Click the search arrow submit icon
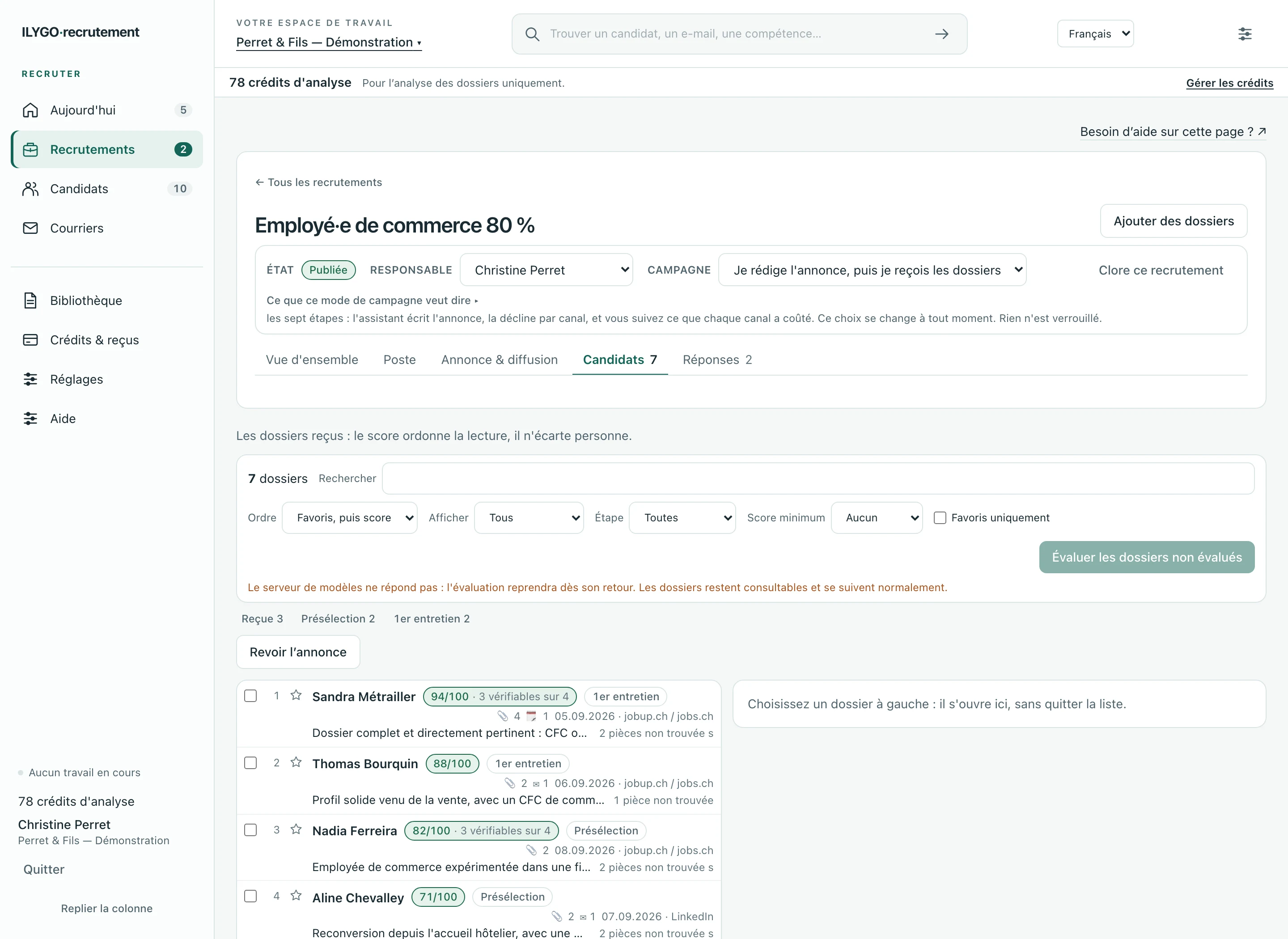Viewport: 1288px width, 939px height. pyautogui.click(x=942, y=34)
